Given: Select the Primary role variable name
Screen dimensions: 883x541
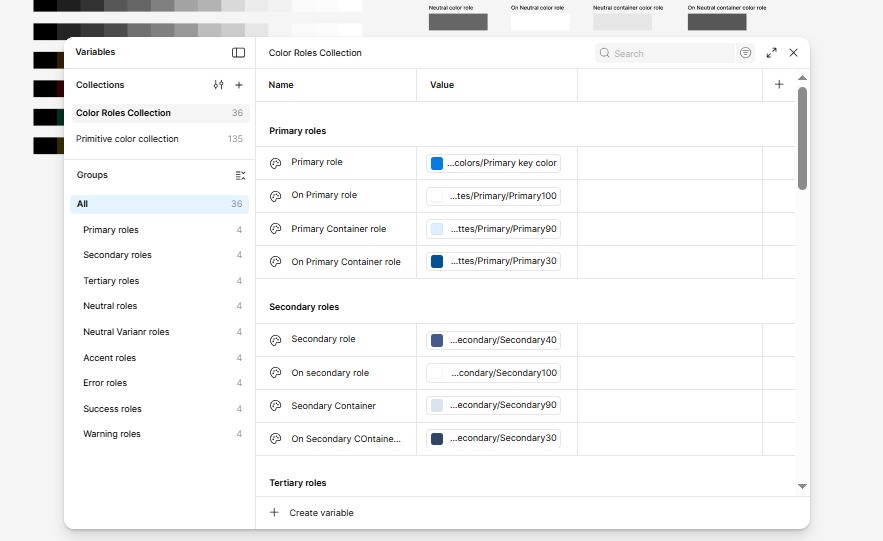Looking at the screenshot, I should click(316, 162).
